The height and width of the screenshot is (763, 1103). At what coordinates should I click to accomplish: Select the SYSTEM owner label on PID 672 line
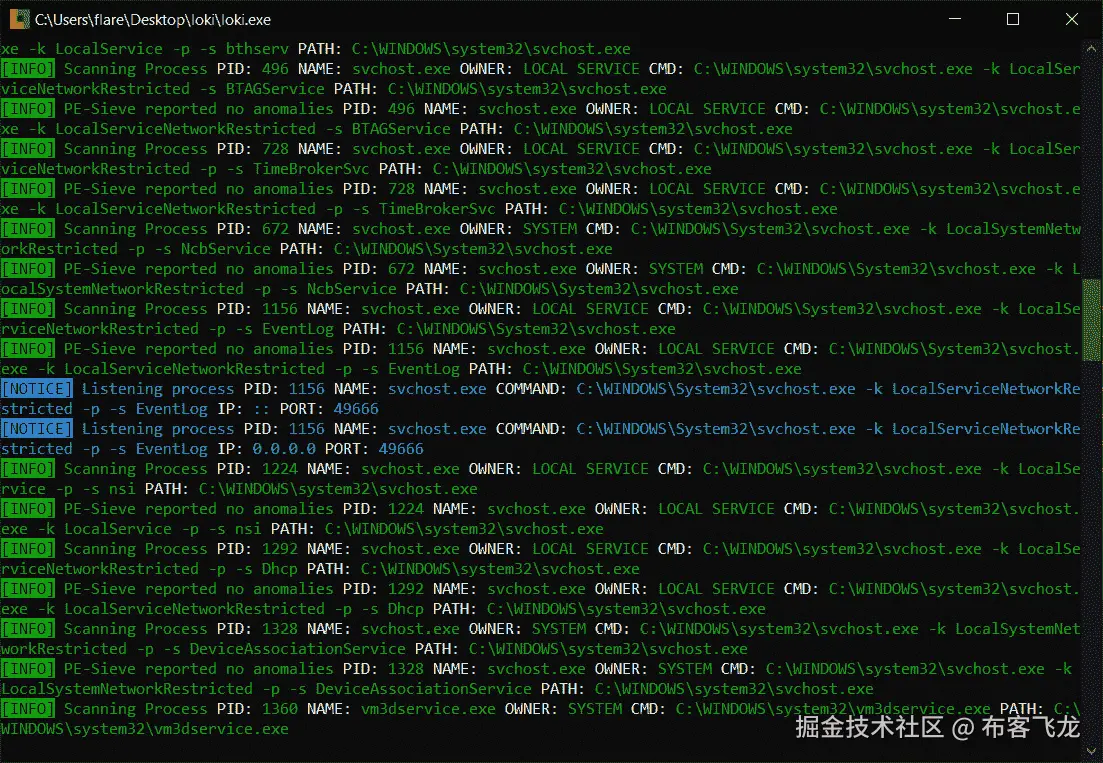(549, 228)
